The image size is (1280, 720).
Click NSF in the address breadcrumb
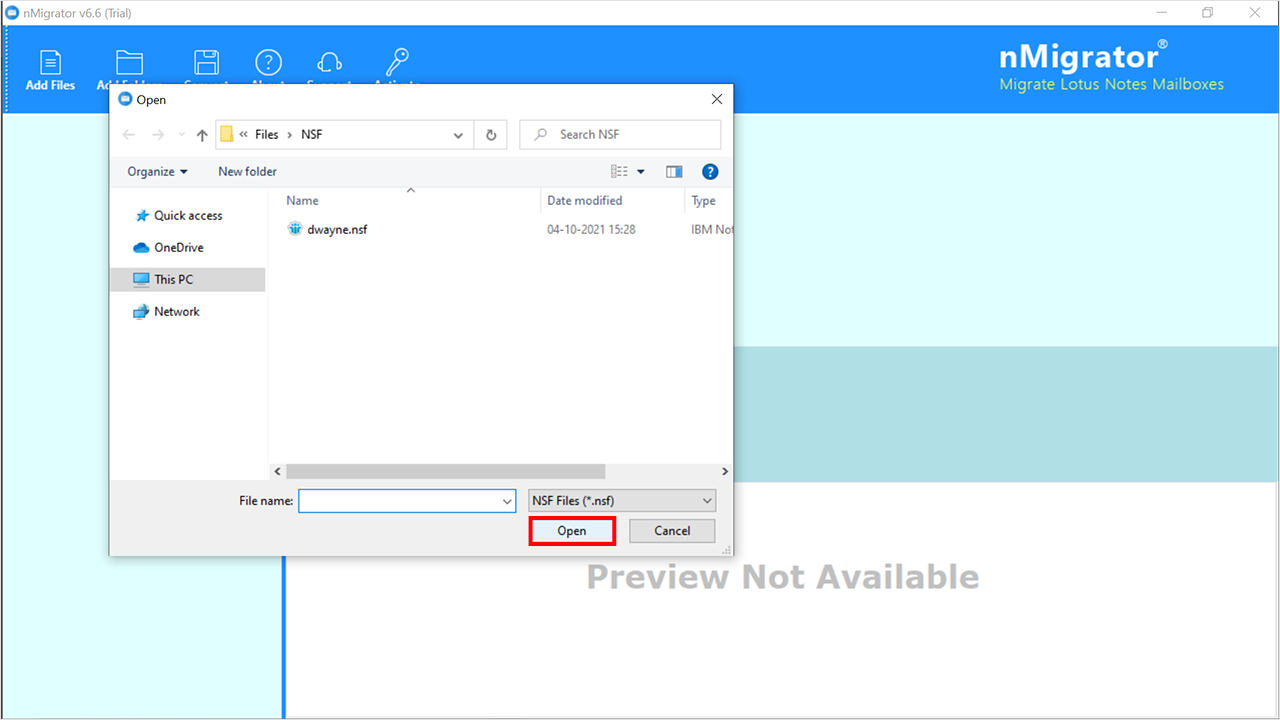tap(312, 134)
